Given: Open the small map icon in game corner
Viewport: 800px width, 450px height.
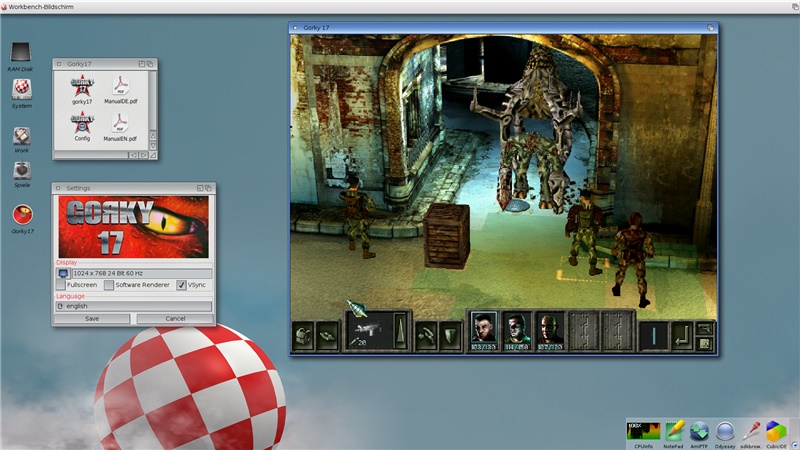Looking at the screenshot, I should pos(705,343).
